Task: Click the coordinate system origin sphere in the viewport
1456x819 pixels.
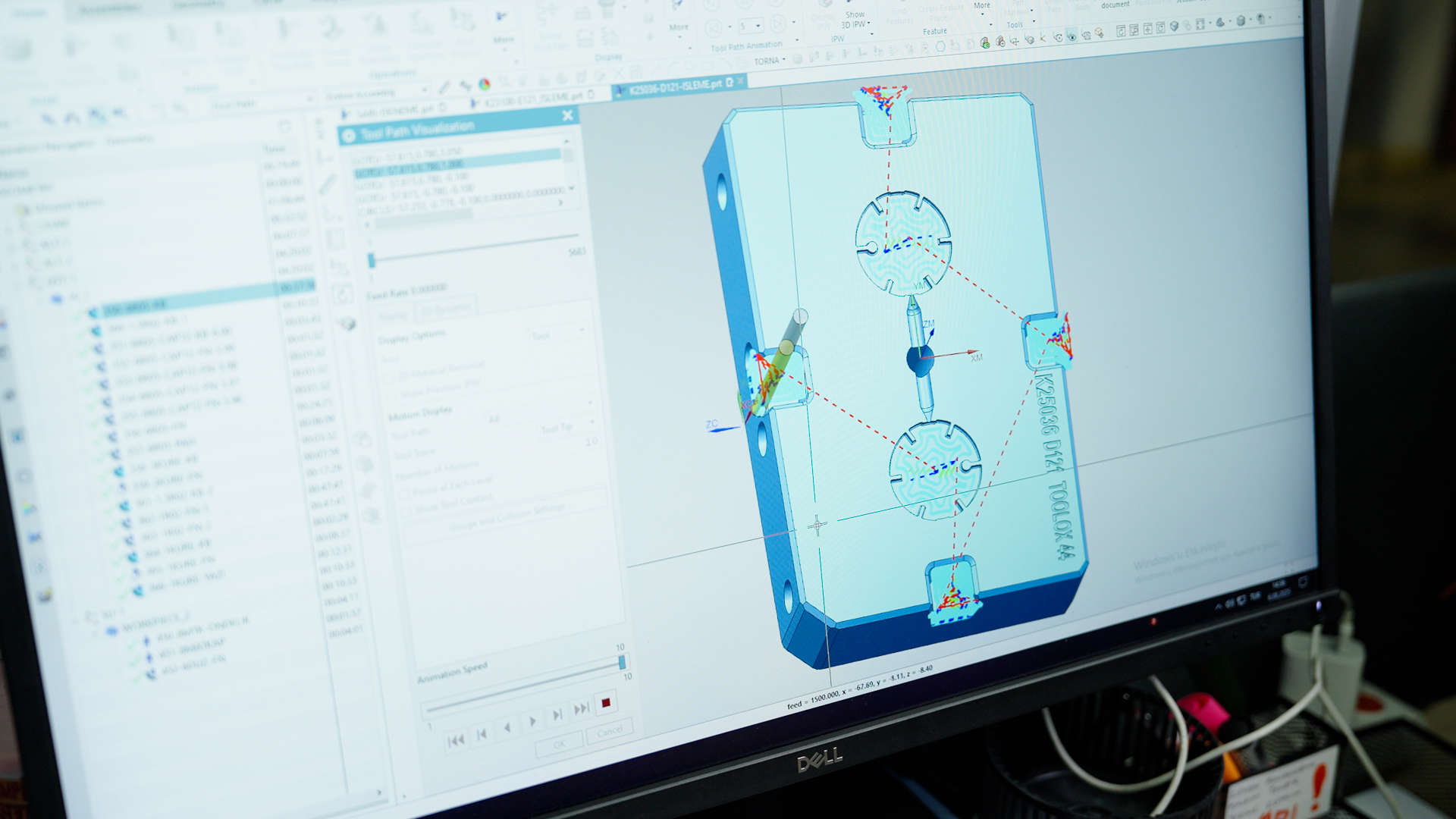Action: coord(921,361)
